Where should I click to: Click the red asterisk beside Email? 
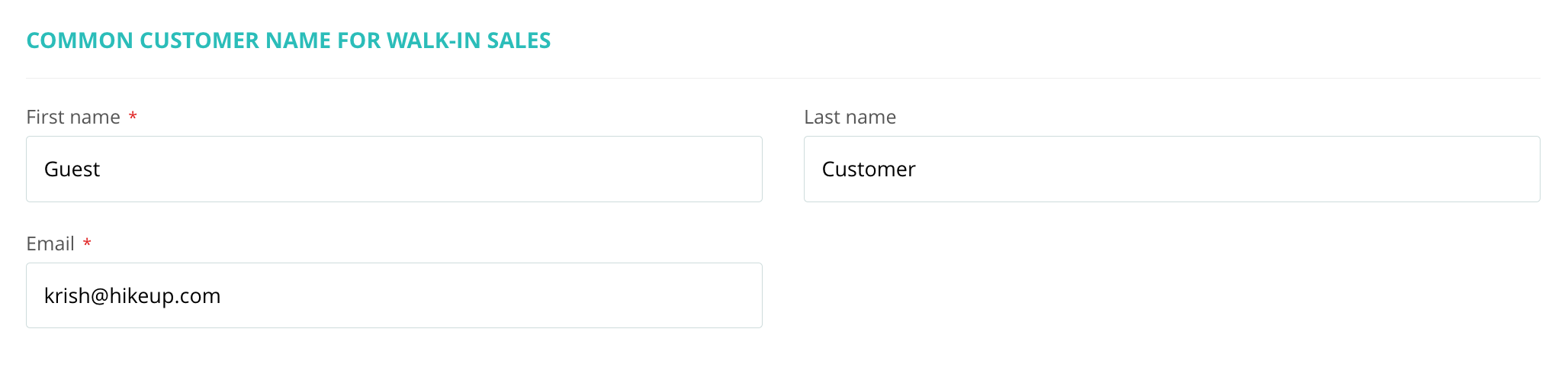coord(87,243)
